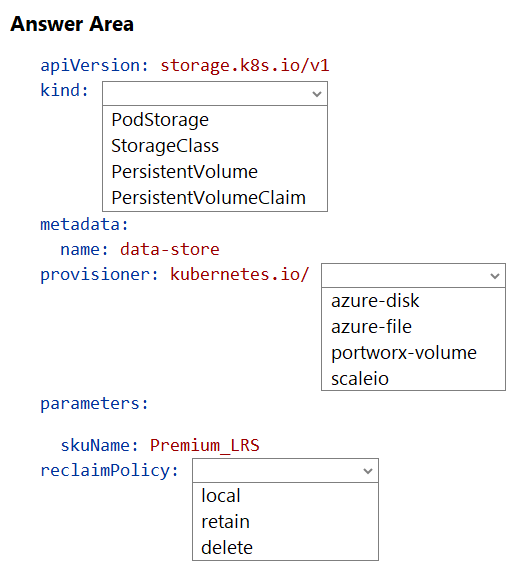Viewport: 511px width, 566px height.
Task: Click the Premium_LRS skuName value
Action: (x=205, y=445)
